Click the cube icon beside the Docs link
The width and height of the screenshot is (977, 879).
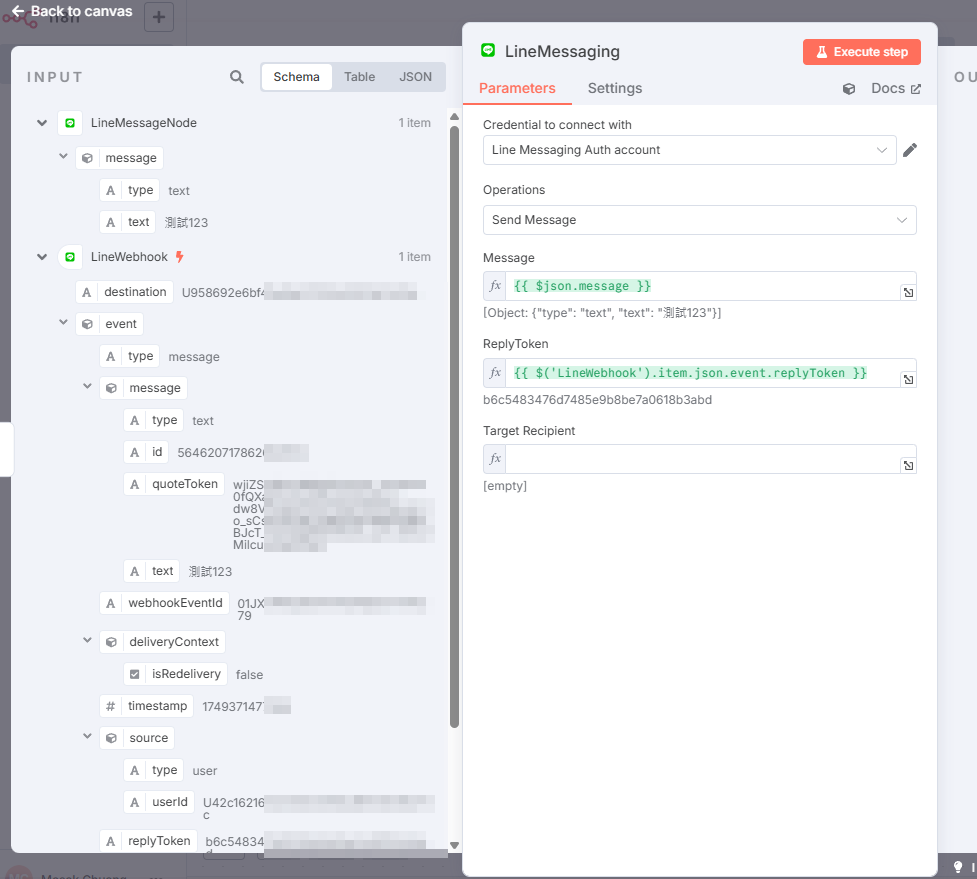point(849,89)
